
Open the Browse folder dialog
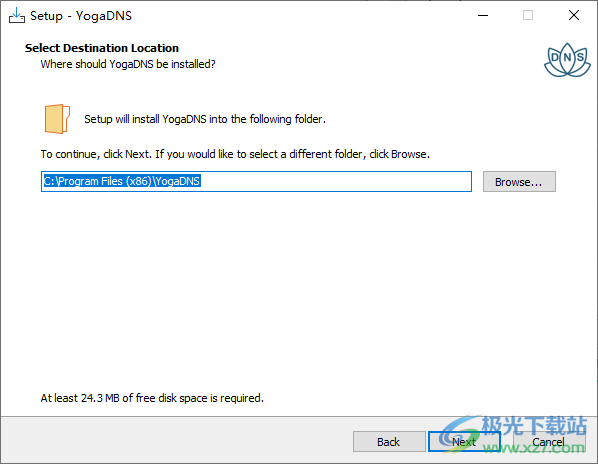click(519, 181)
